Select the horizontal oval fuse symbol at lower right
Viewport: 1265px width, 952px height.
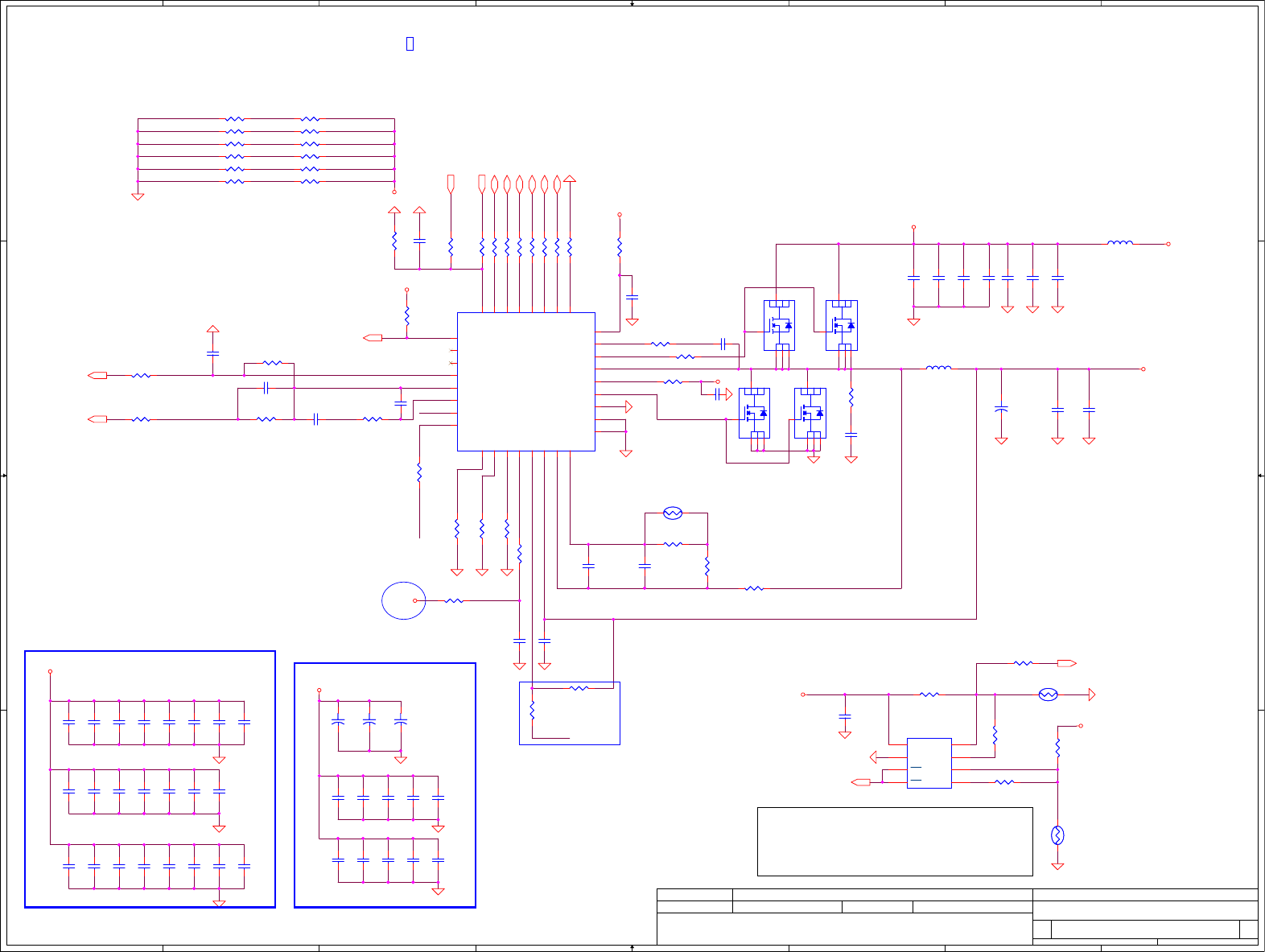pyautogui.click(x=1048, y=694)
